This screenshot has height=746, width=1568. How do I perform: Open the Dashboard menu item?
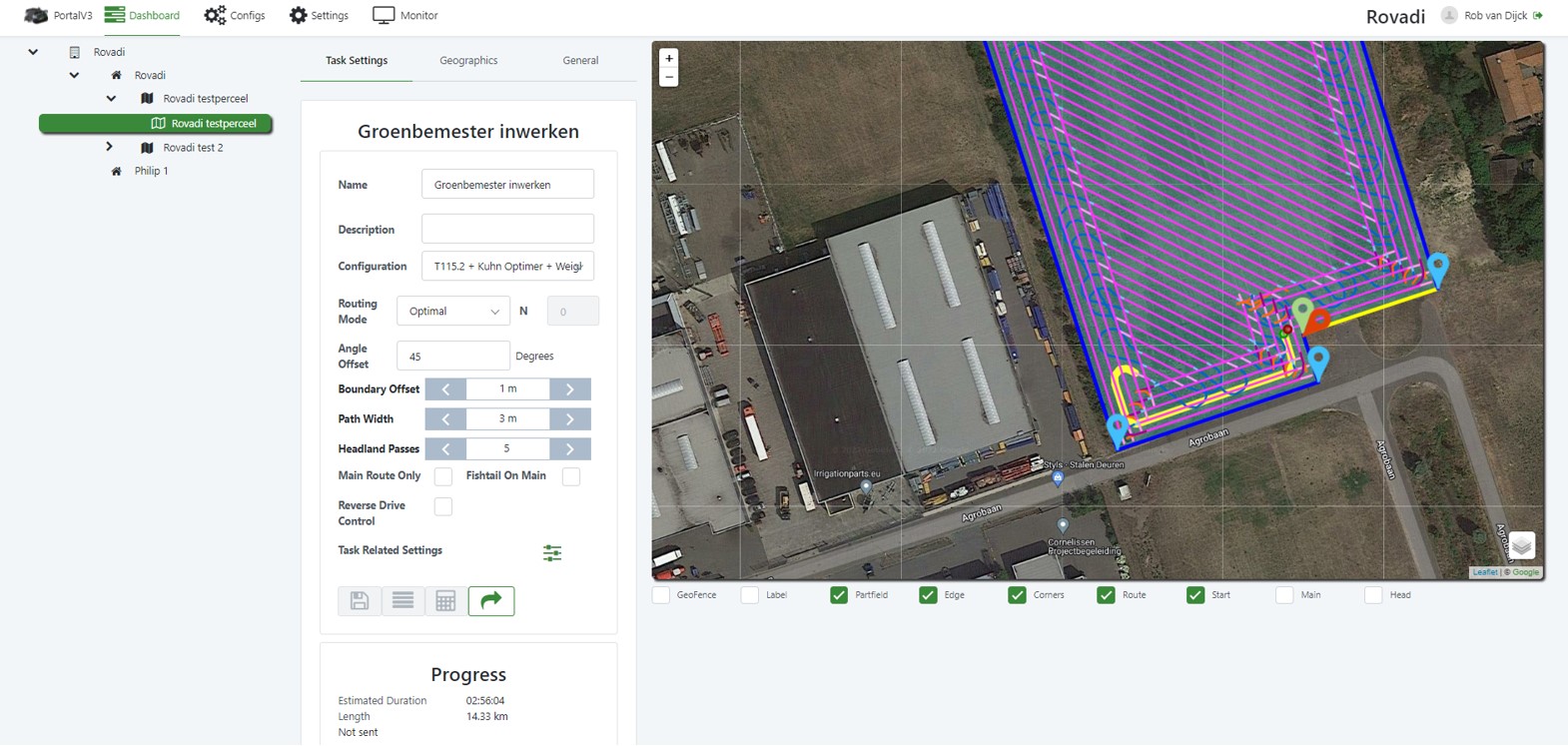click(142, 15)
